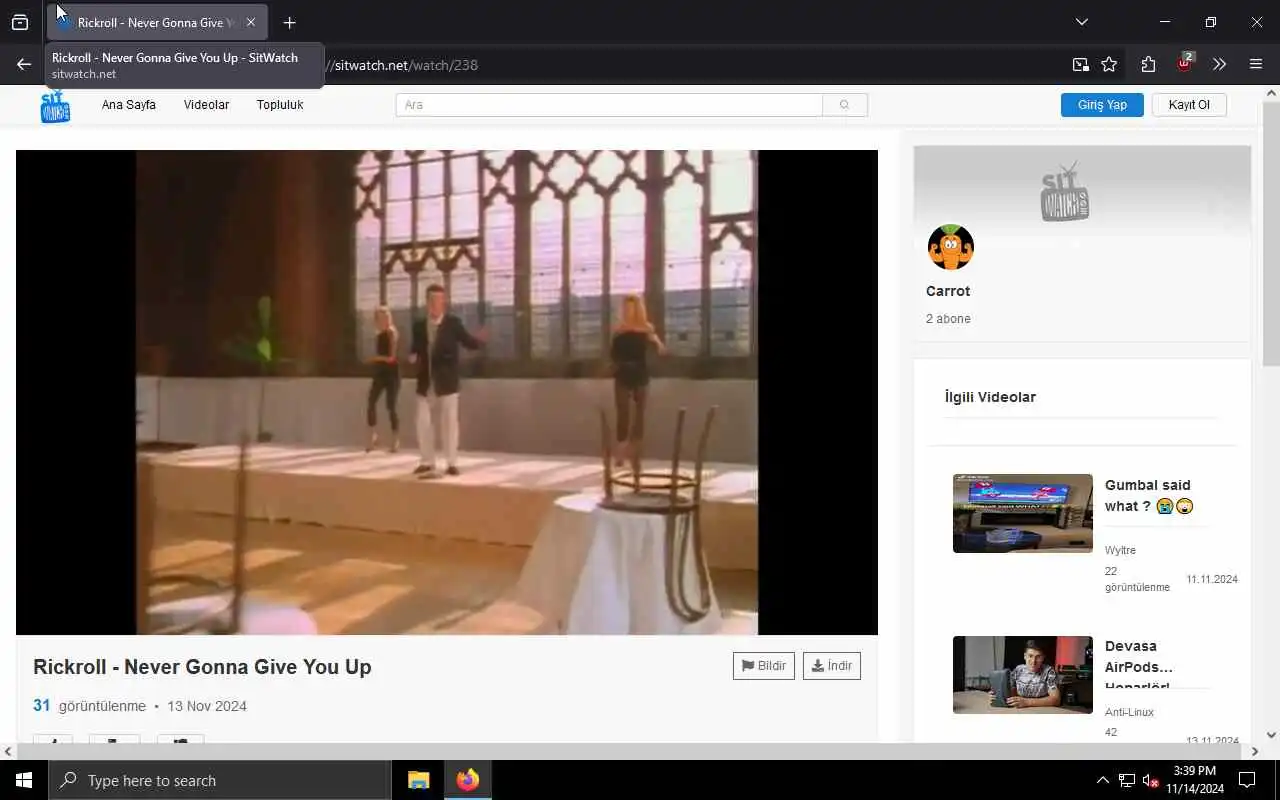Screen dimensions: 1280x800
Task: Open File Explorer from taskbar
Action: pyautogui.click(x=419, y=780)
